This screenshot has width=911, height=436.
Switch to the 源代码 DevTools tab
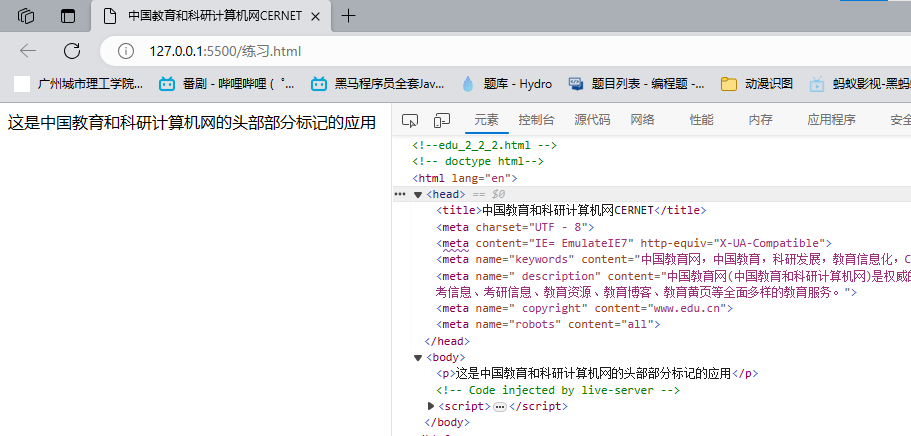[x=592, y=120]
